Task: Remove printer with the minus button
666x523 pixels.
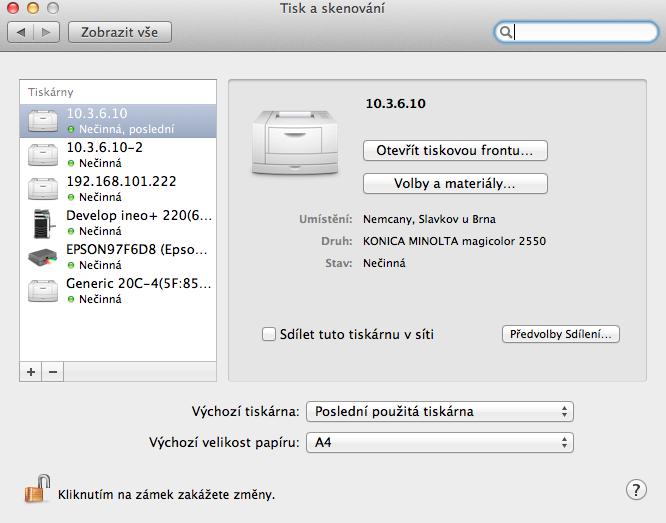Action: 53,372
